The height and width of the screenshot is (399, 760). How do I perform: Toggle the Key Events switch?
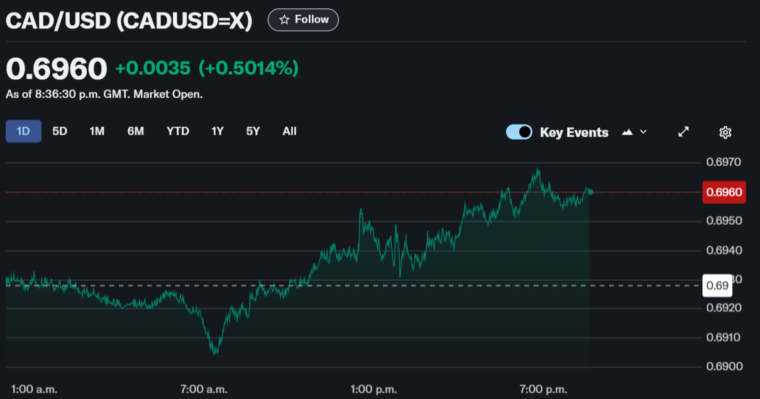(x=519, y=132)
